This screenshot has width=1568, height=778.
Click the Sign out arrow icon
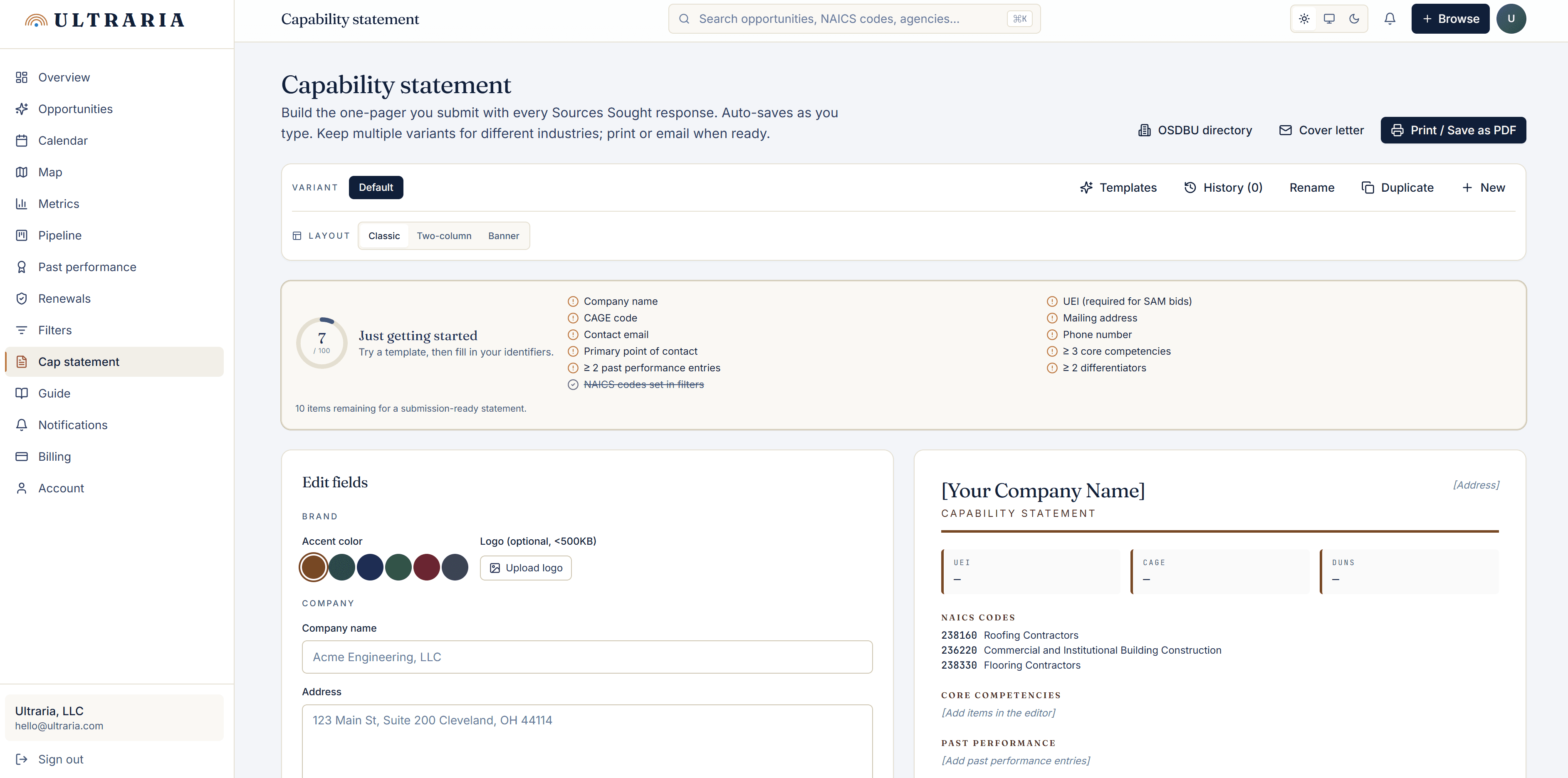22,760
